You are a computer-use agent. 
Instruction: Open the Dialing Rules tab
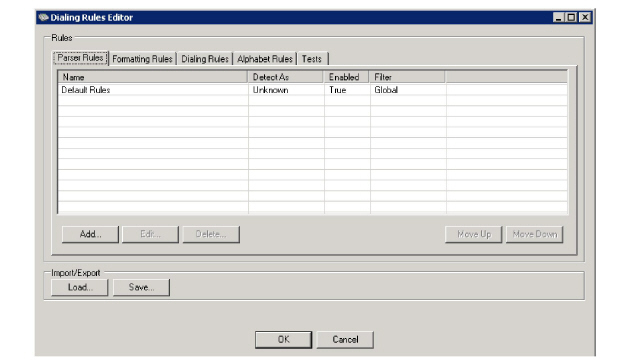click(205, 59)
